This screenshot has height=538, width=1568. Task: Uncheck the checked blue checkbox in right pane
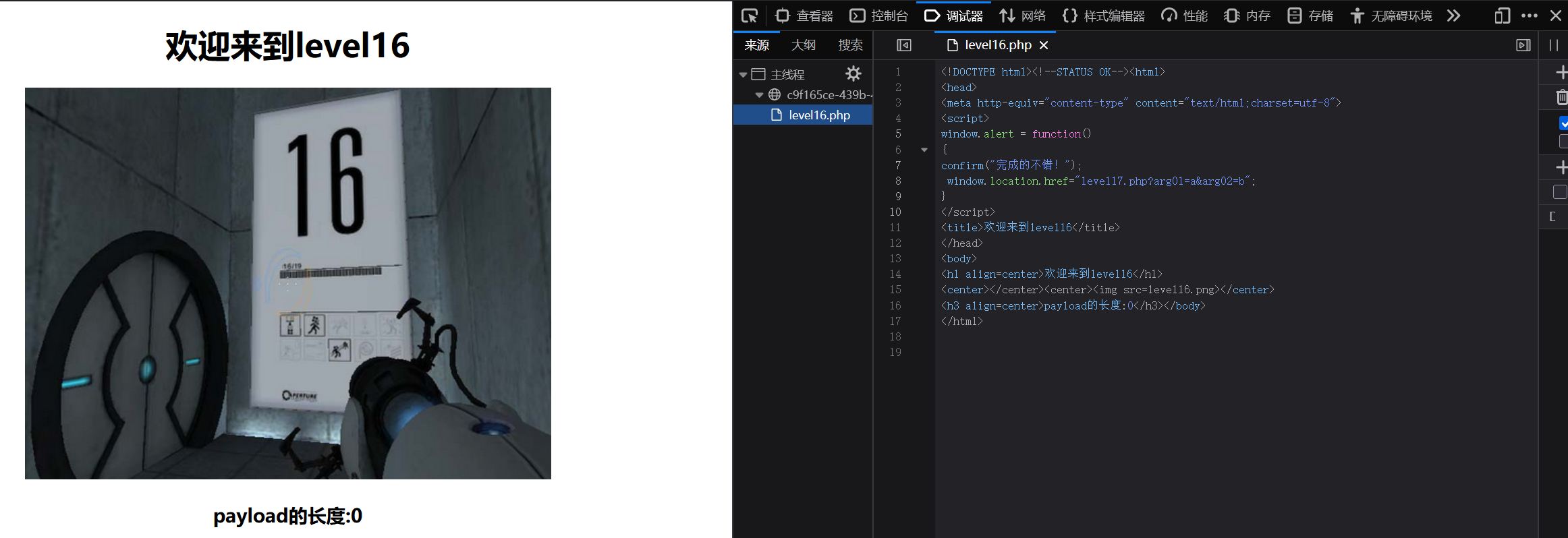(1563, 123)
